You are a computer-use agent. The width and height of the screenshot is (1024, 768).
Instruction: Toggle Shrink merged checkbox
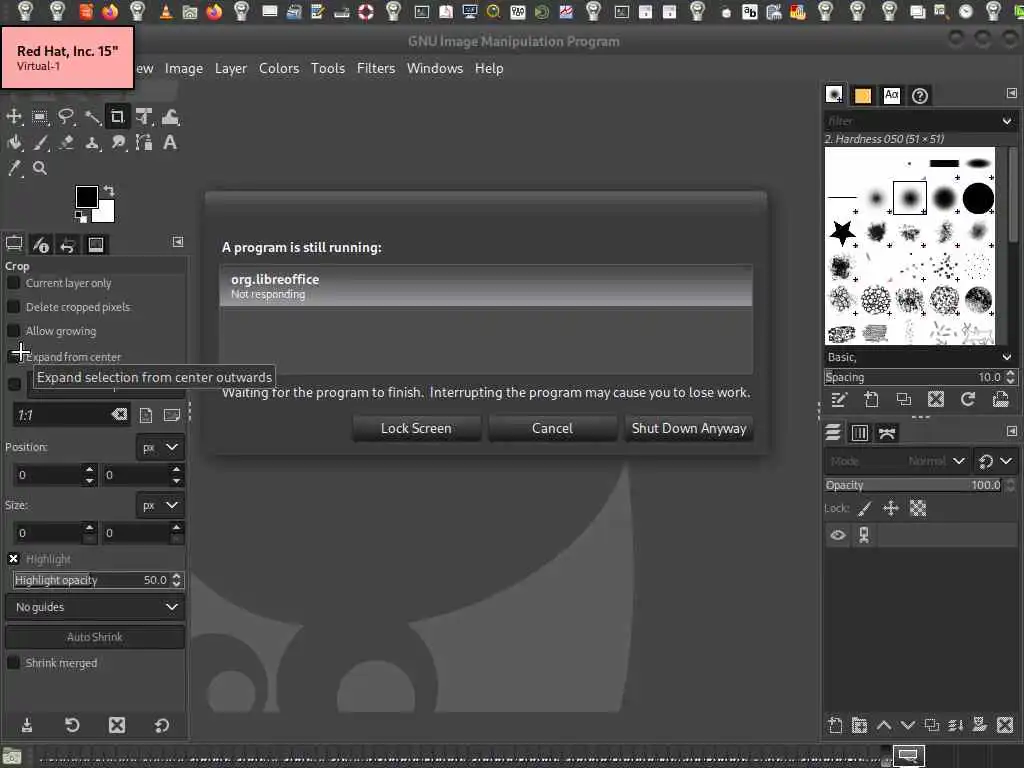[x=13, y=662]
